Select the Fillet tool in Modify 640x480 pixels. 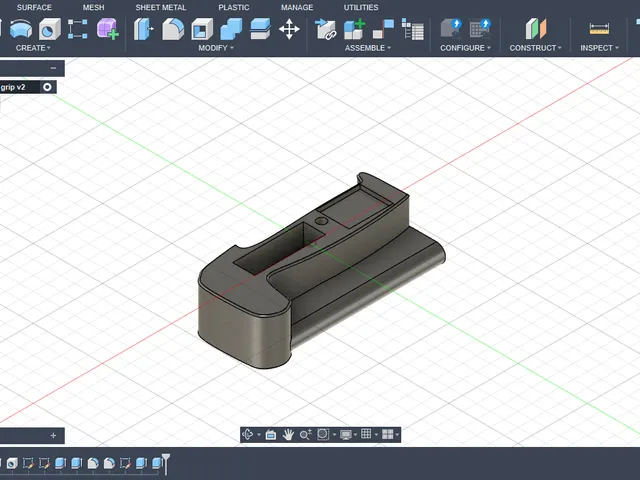click(x=173, y=29)
